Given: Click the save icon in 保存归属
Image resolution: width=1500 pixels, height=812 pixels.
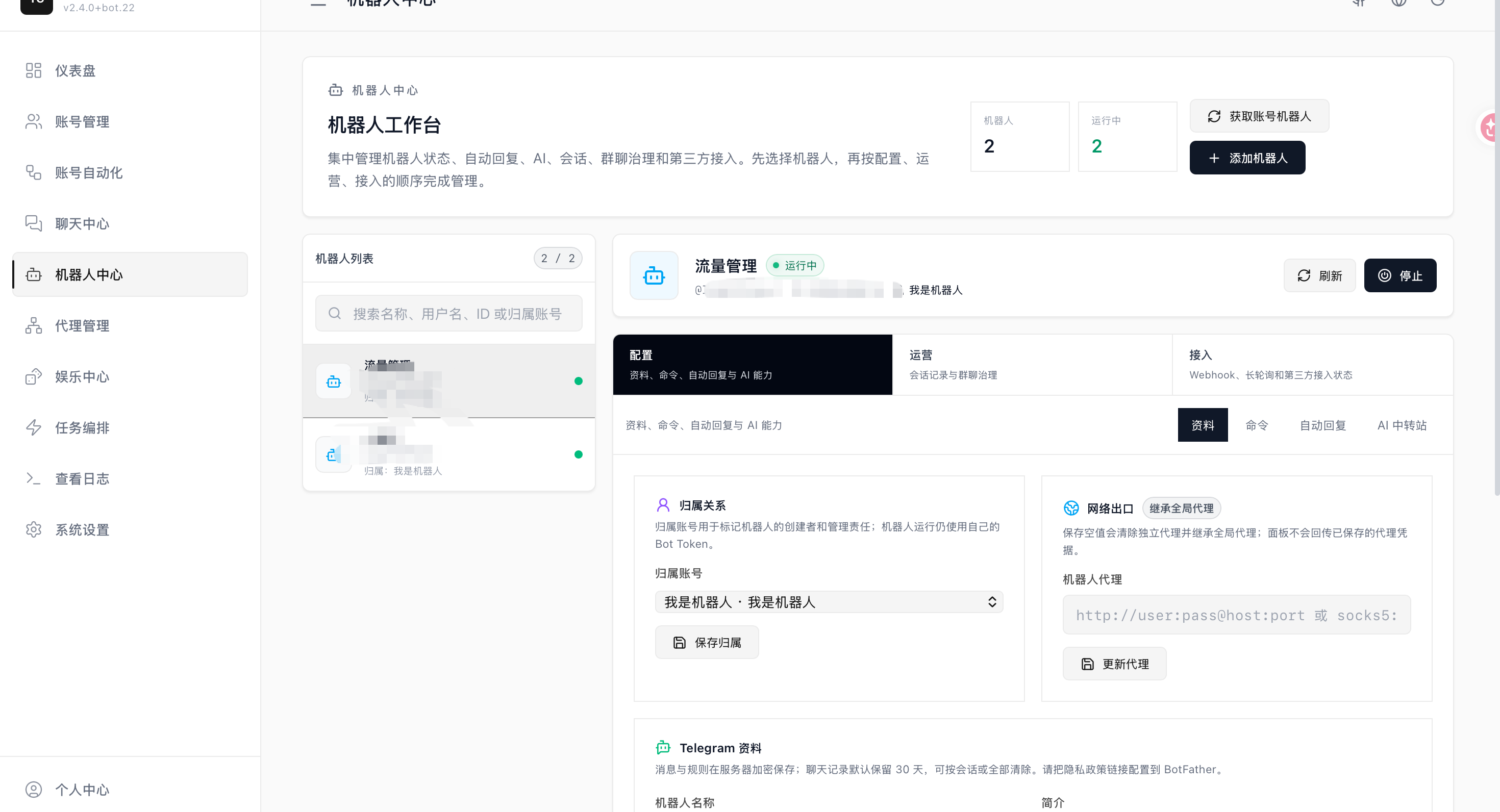Looking at the screenshot, I should tap(680, 643).
